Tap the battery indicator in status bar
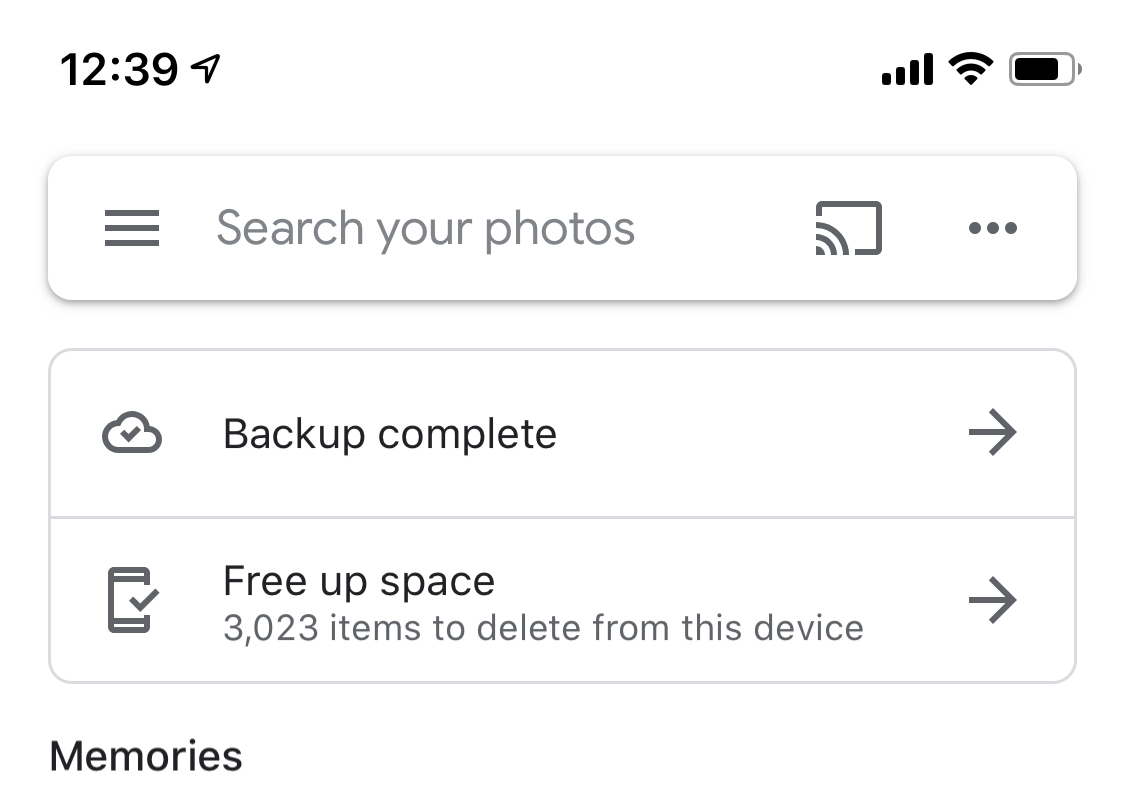Viewport: 1125px width, 801px height. 1045,70
